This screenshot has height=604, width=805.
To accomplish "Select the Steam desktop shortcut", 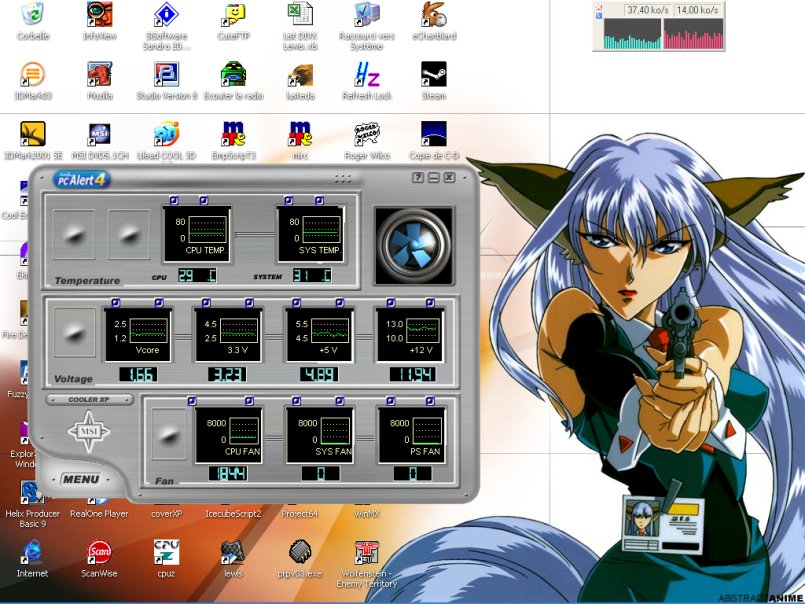I will 434,74.
